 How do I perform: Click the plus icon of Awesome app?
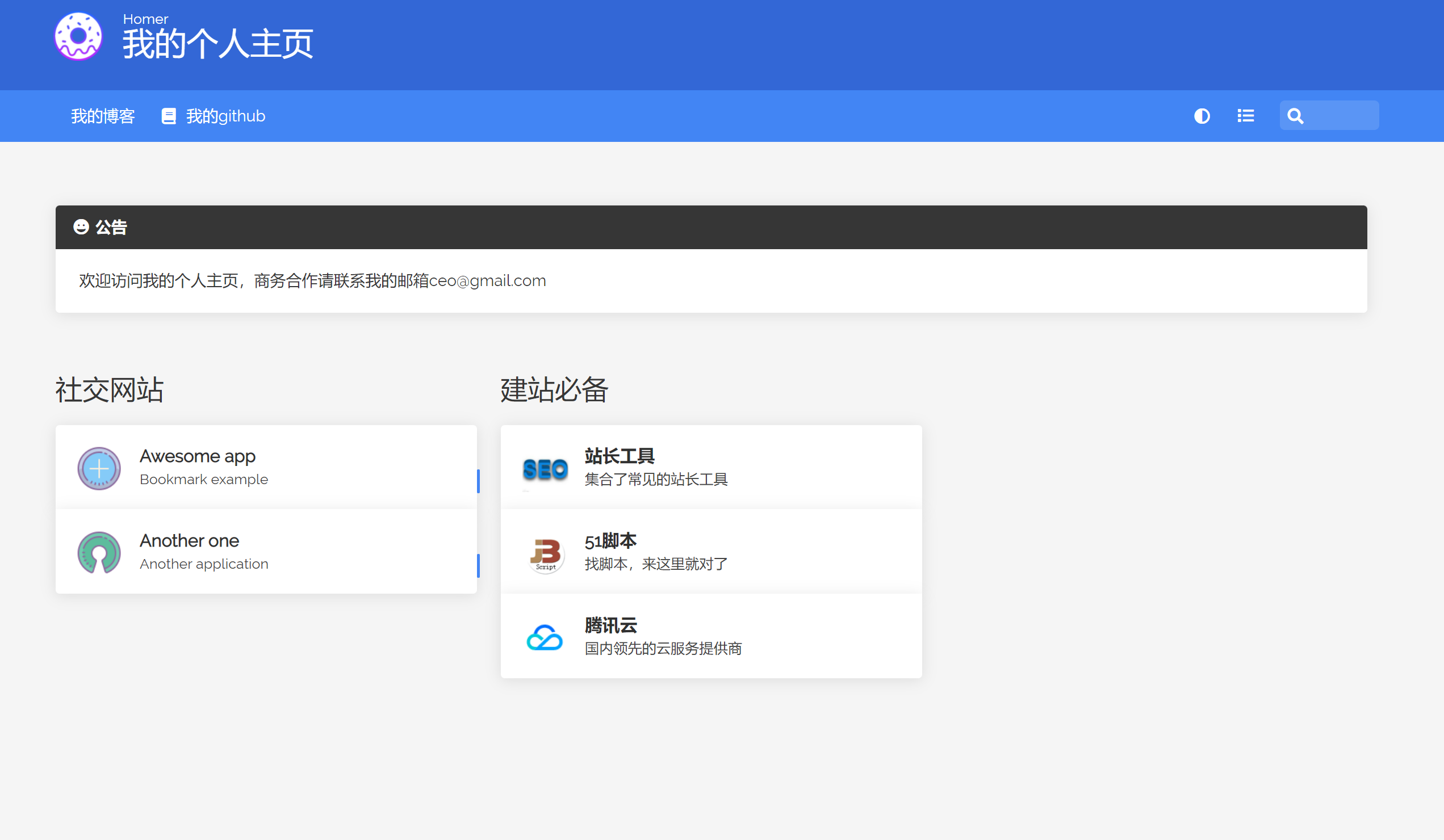tap(99, 468)
